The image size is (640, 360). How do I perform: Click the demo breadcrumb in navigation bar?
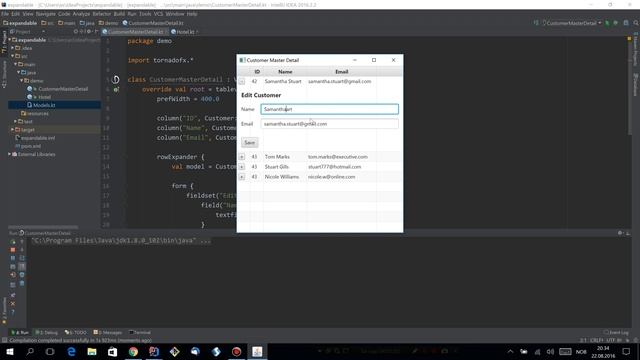tap(108, 23)
